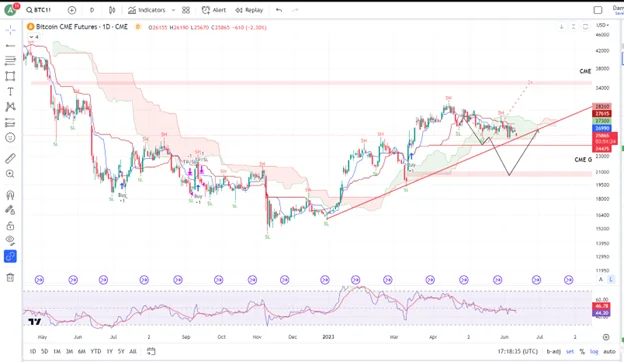The width and height of the screenshot is (624, 362).
Task: Switch range to 5D
Action: 45,351
